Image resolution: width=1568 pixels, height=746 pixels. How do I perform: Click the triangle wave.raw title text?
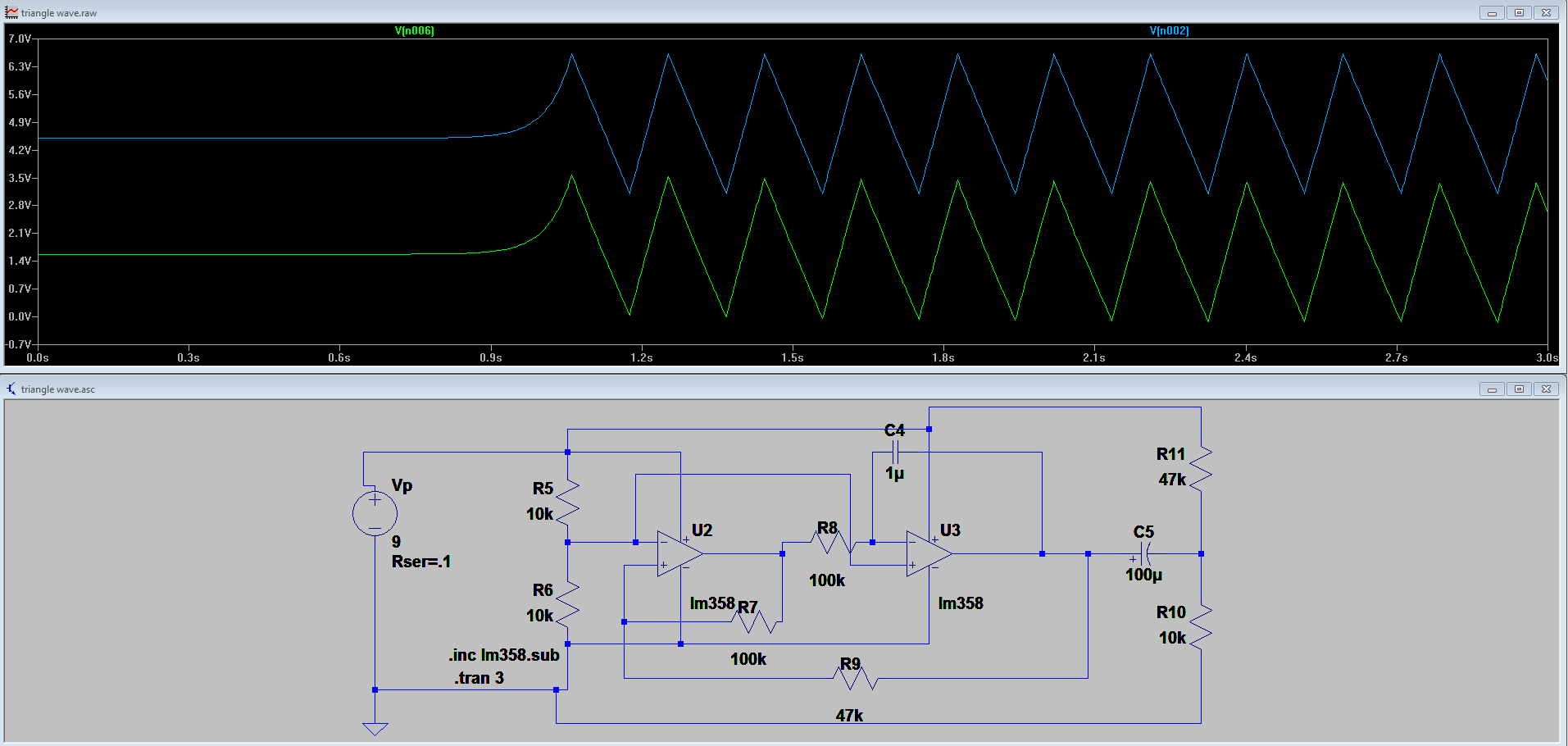point(59,13)
